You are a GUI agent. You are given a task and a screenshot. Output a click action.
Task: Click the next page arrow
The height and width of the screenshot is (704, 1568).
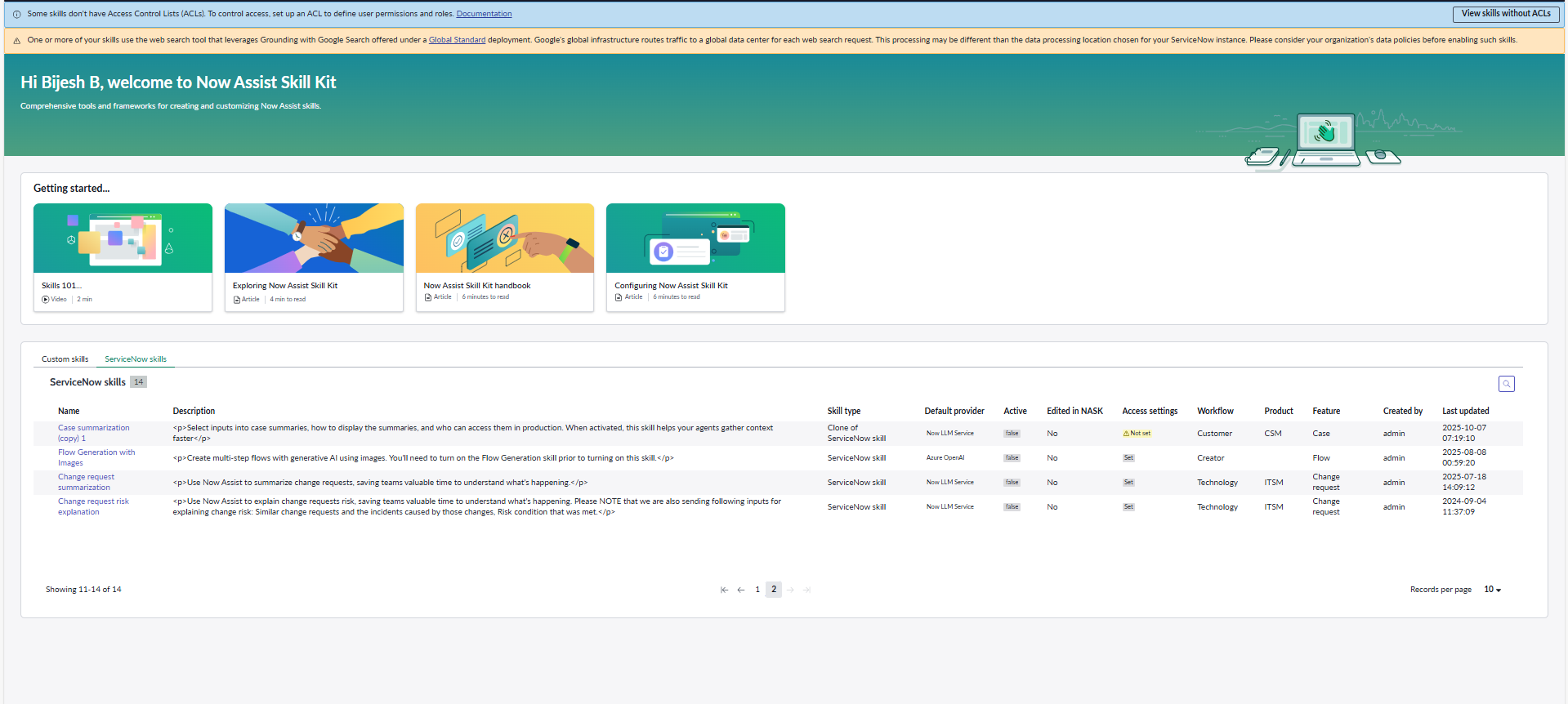pos(790,590)
